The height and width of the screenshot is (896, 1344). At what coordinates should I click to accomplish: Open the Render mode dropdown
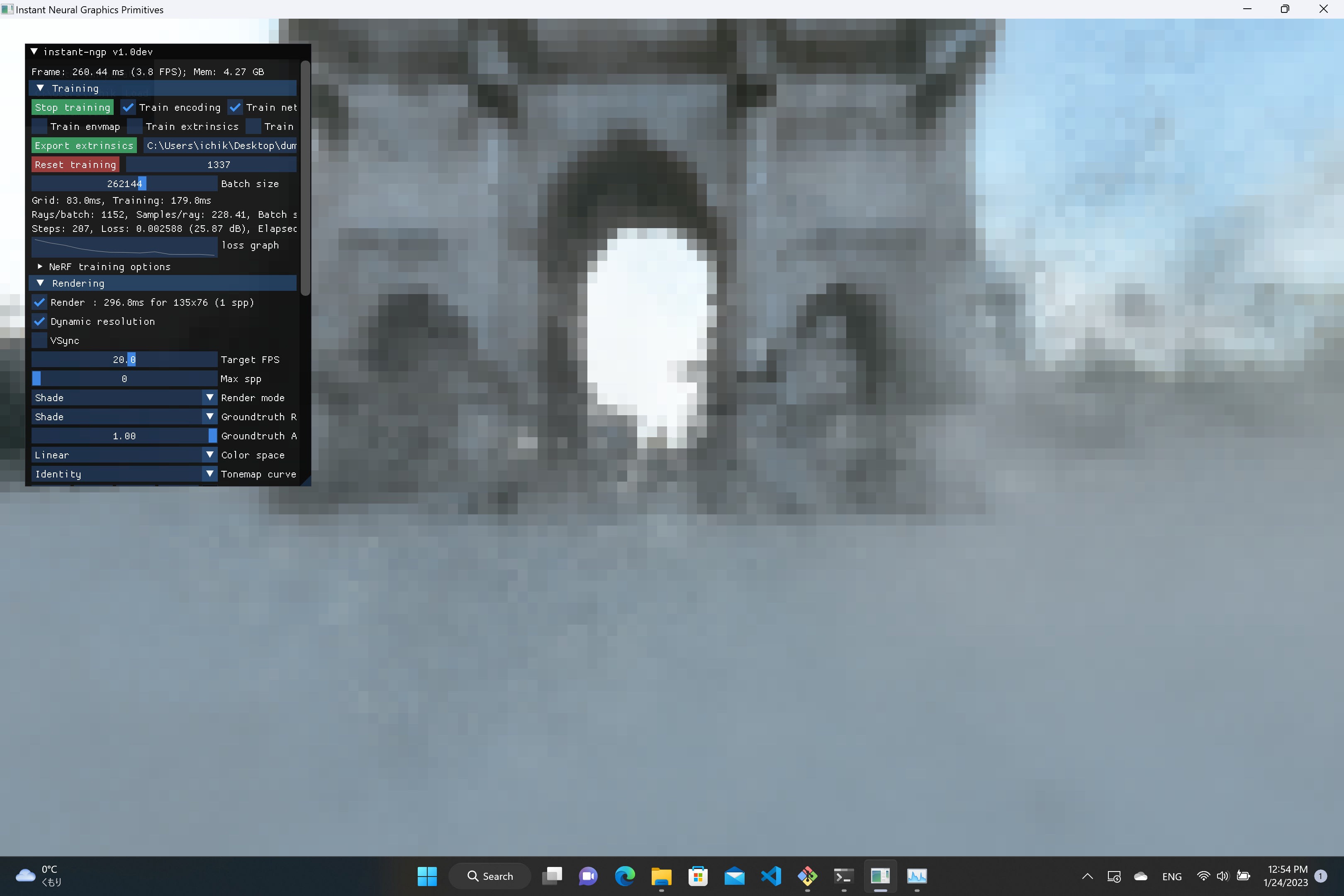click(x=124, y=398)
